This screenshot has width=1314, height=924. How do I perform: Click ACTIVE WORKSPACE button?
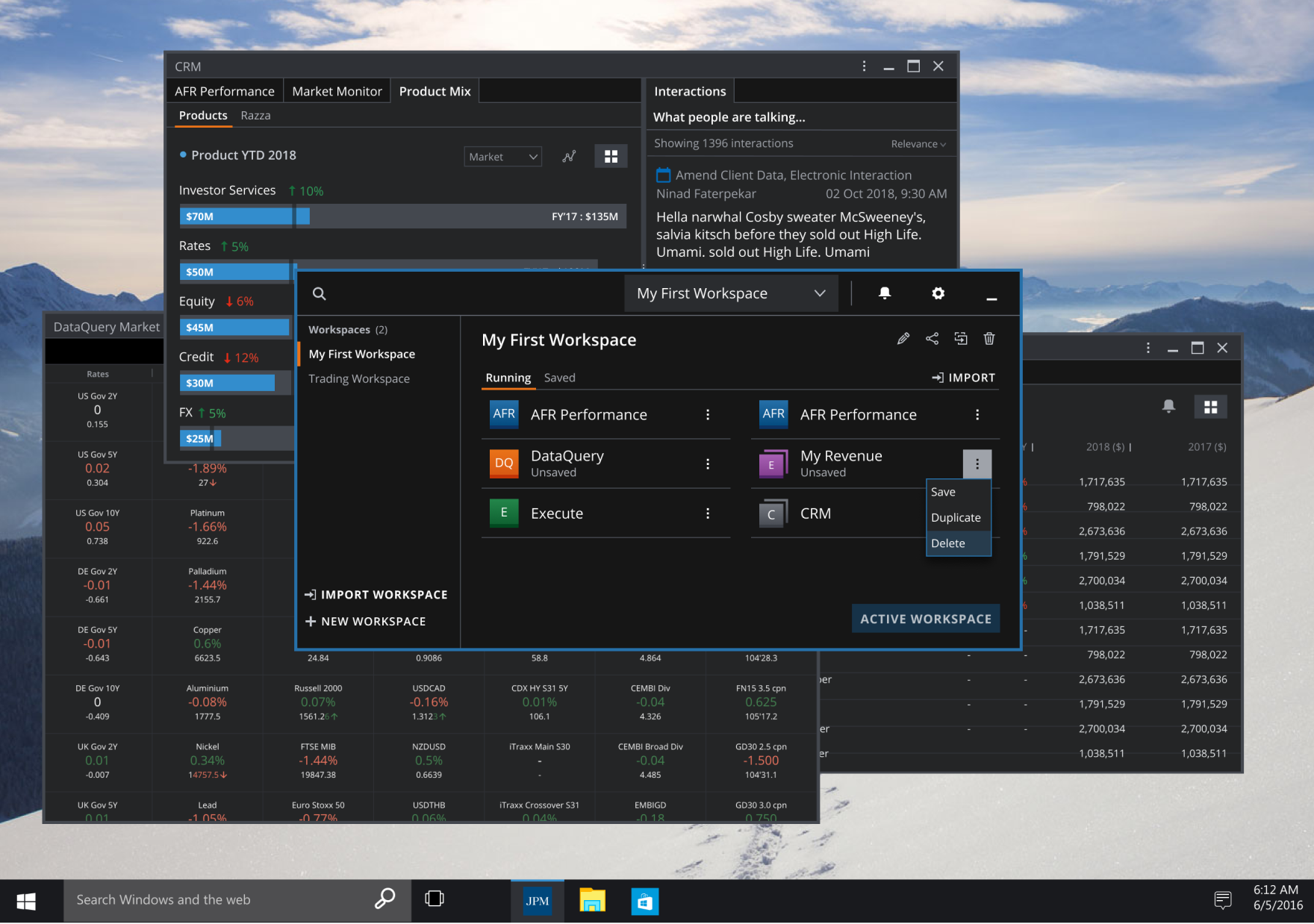tap(926, 619)
